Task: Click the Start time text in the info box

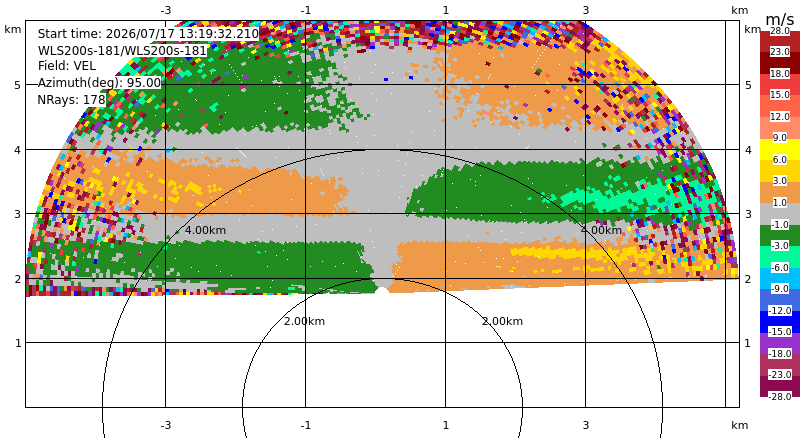Action: [148, 34]
